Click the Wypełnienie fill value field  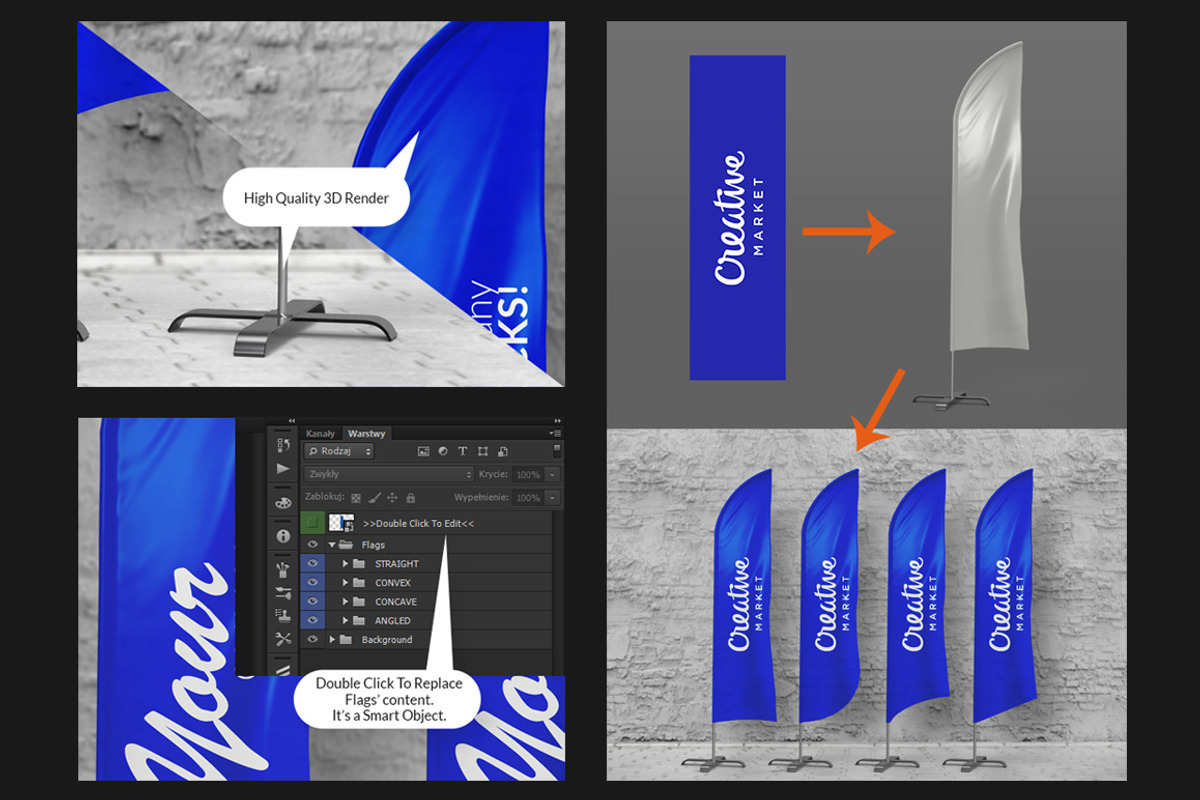click(529, 498)
